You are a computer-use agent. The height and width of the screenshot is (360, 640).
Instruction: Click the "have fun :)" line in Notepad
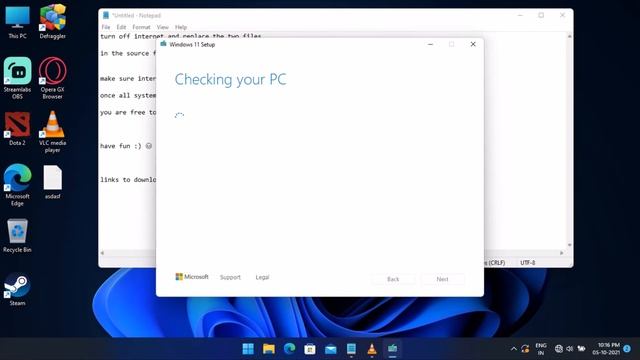click(x=126, y=146)
